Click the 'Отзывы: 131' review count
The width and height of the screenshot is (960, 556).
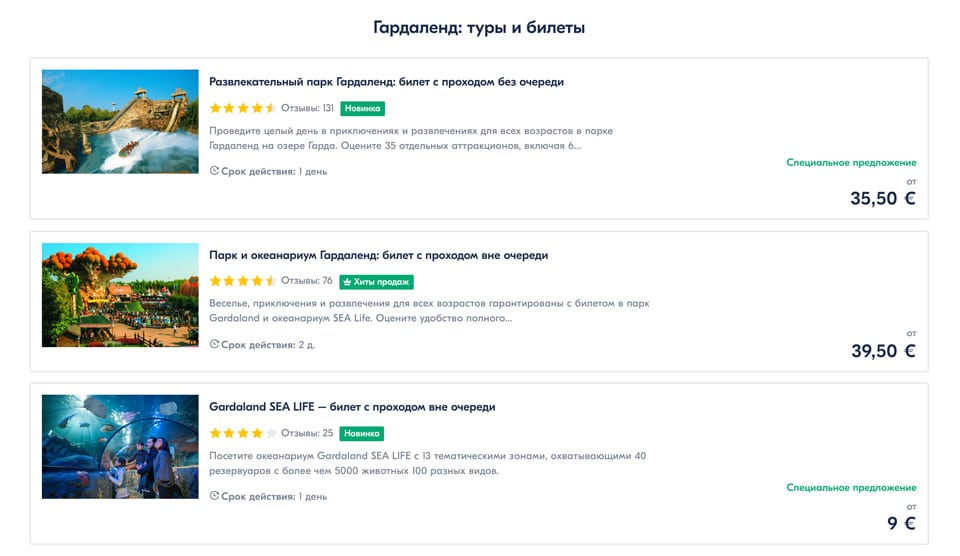pos(307,108)
